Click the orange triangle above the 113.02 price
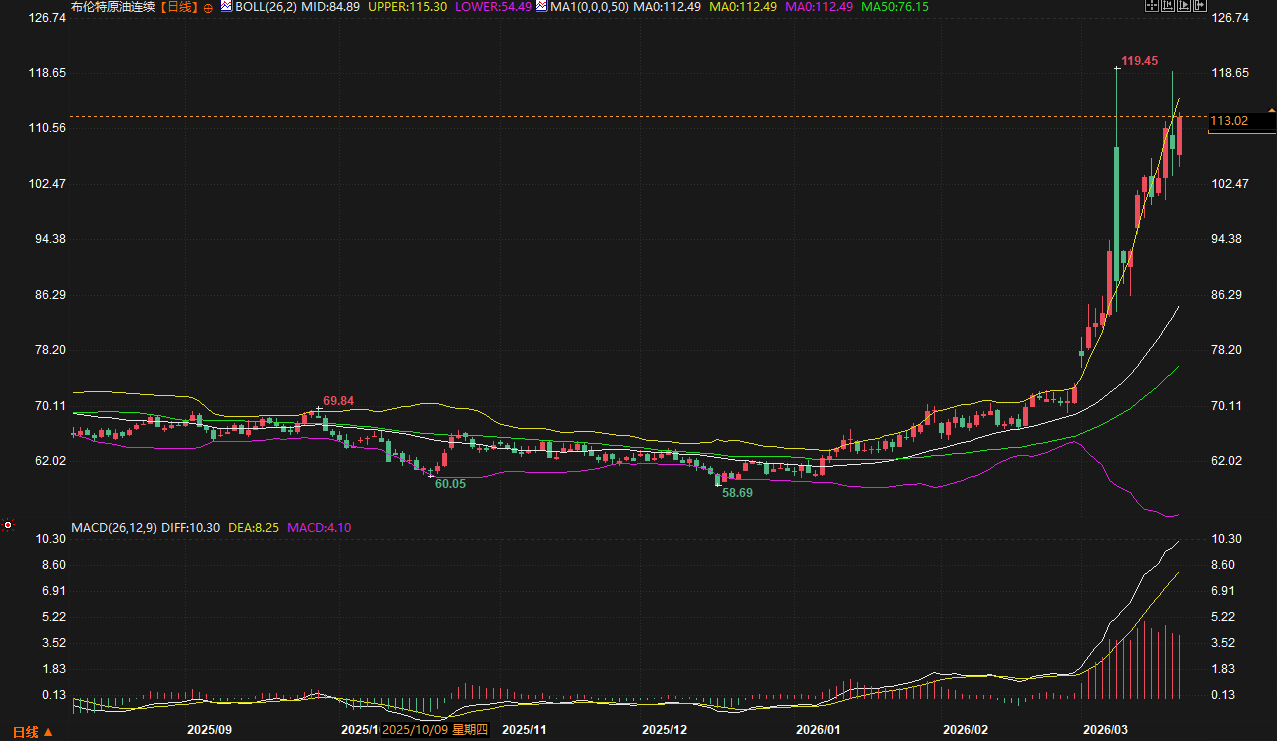 click(1271, 108)
